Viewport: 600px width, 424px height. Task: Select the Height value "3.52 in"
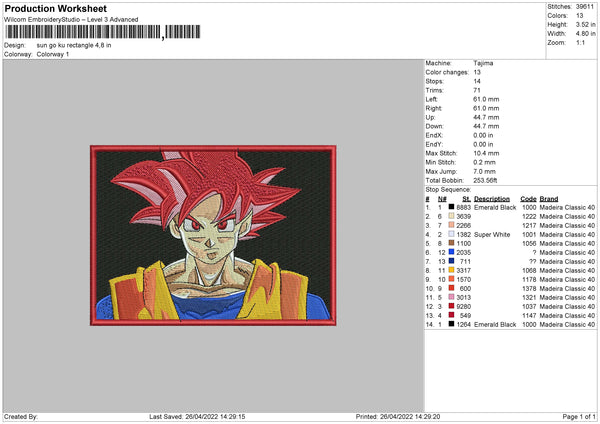585,24
